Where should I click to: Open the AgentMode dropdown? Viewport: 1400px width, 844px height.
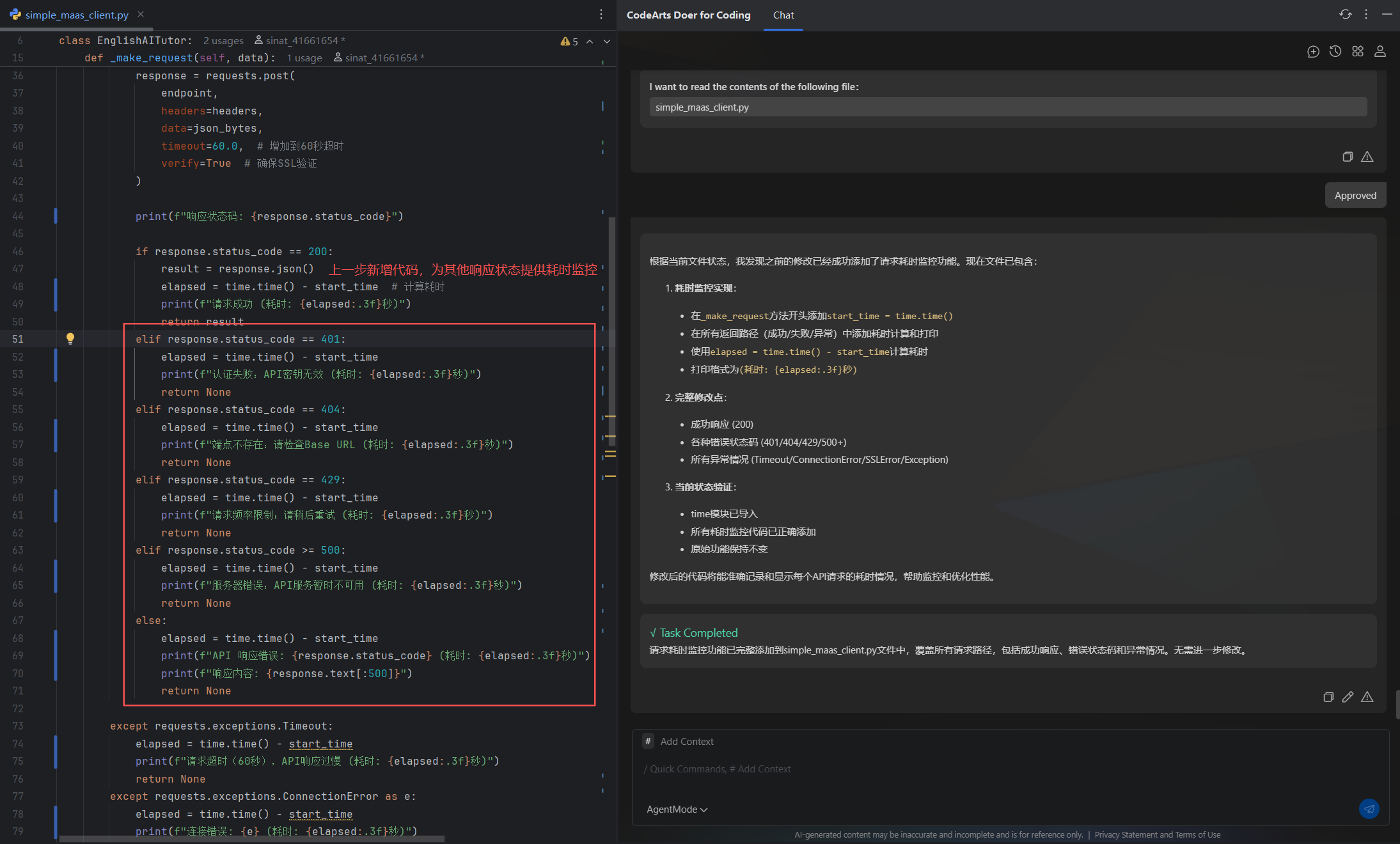click(677, 809)
